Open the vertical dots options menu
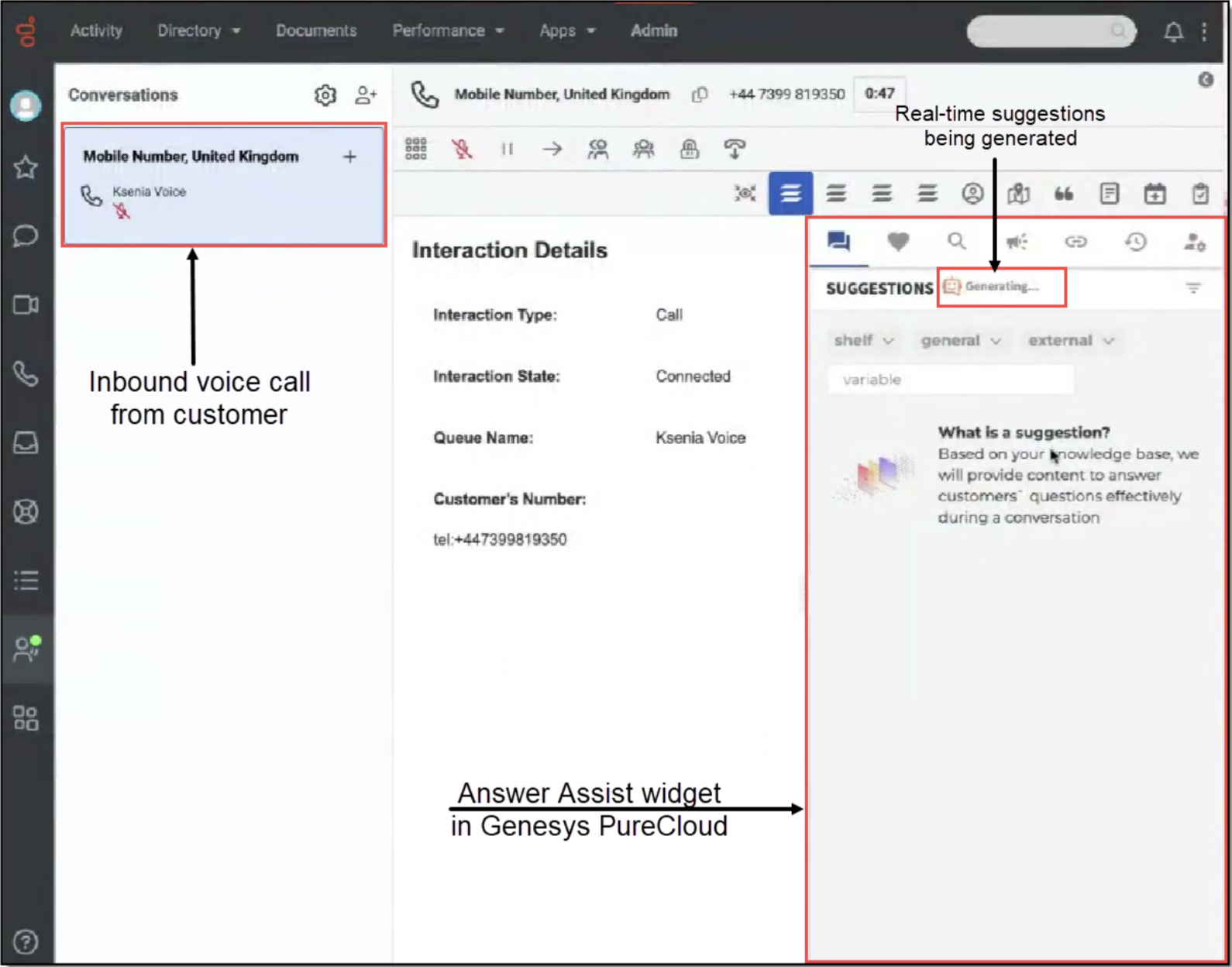1232x967 pixels. pyautogui.click(x=1204, y=32)
